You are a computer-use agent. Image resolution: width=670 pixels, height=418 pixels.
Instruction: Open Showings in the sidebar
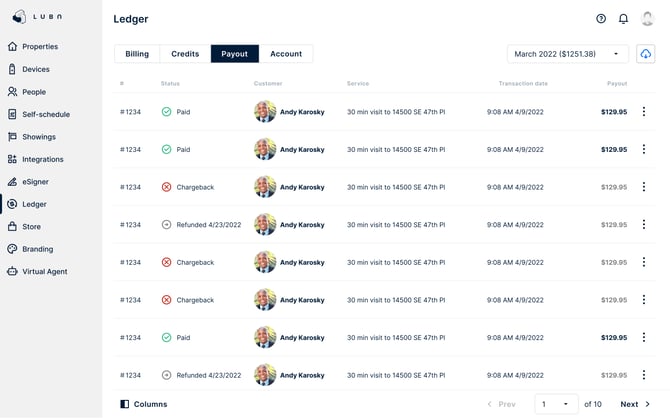(x=32, y=136)
